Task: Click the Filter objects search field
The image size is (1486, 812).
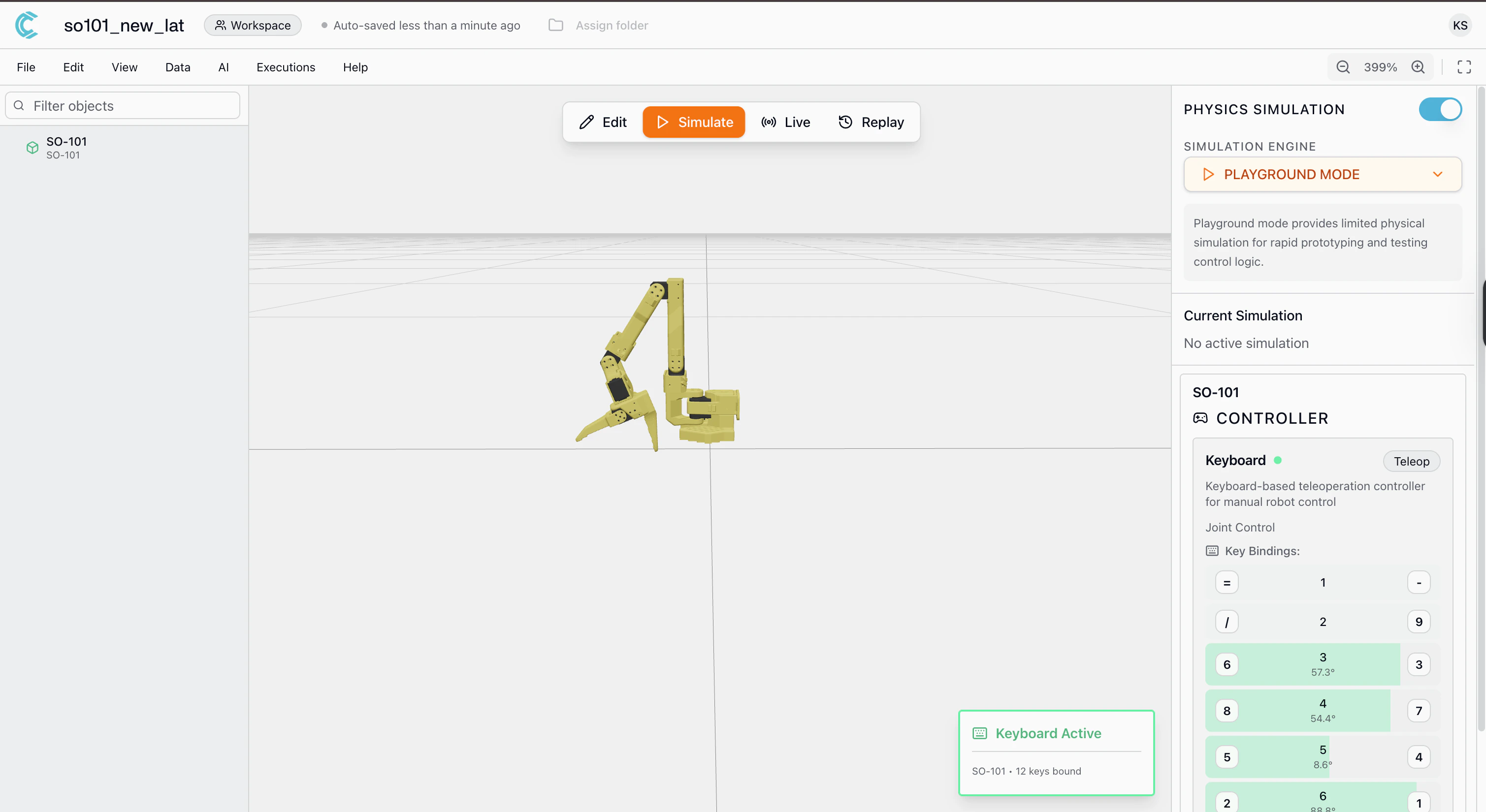Action: [x=122, y=105]
